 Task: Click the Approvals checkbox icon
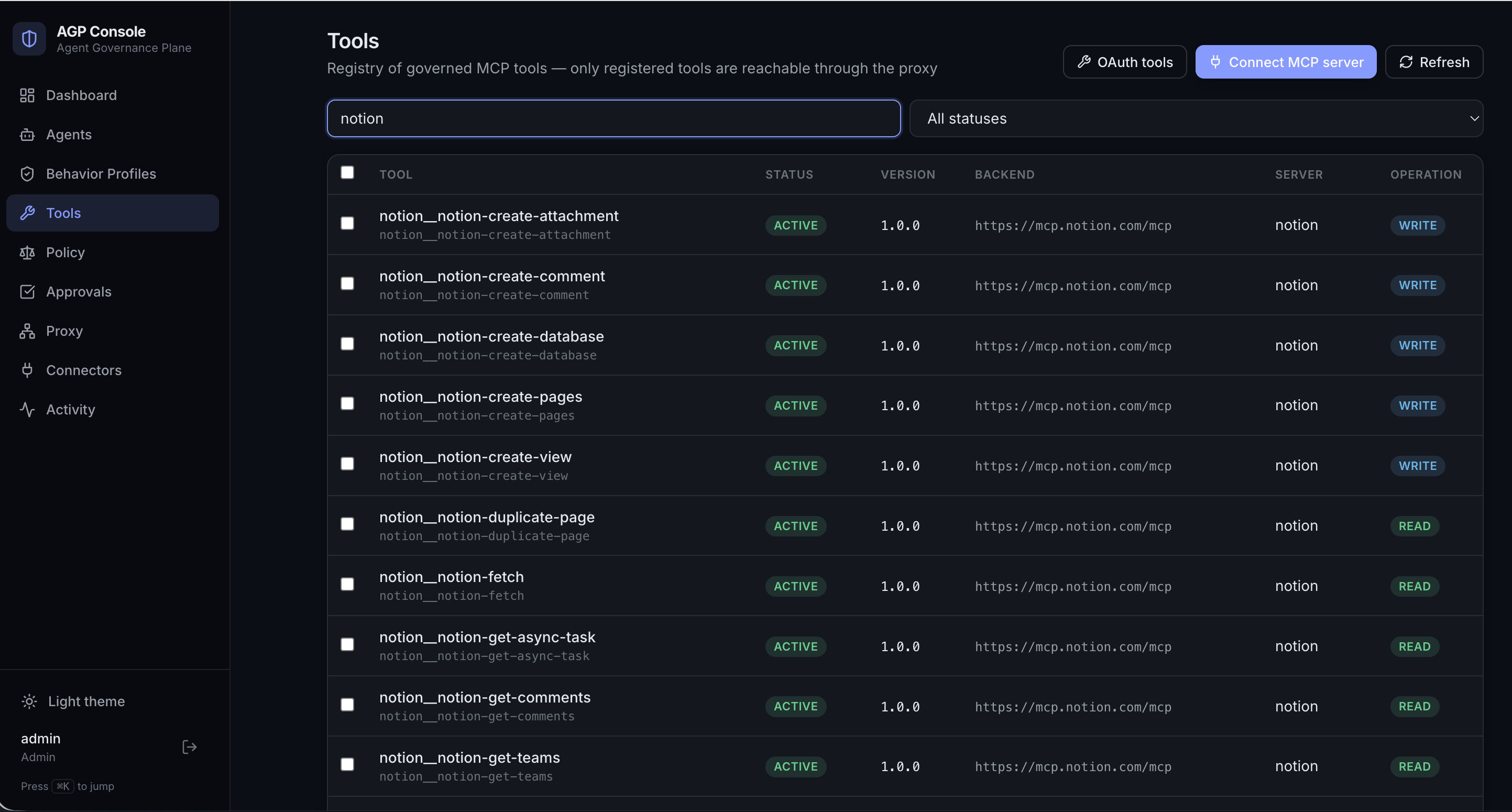[27, 292]
